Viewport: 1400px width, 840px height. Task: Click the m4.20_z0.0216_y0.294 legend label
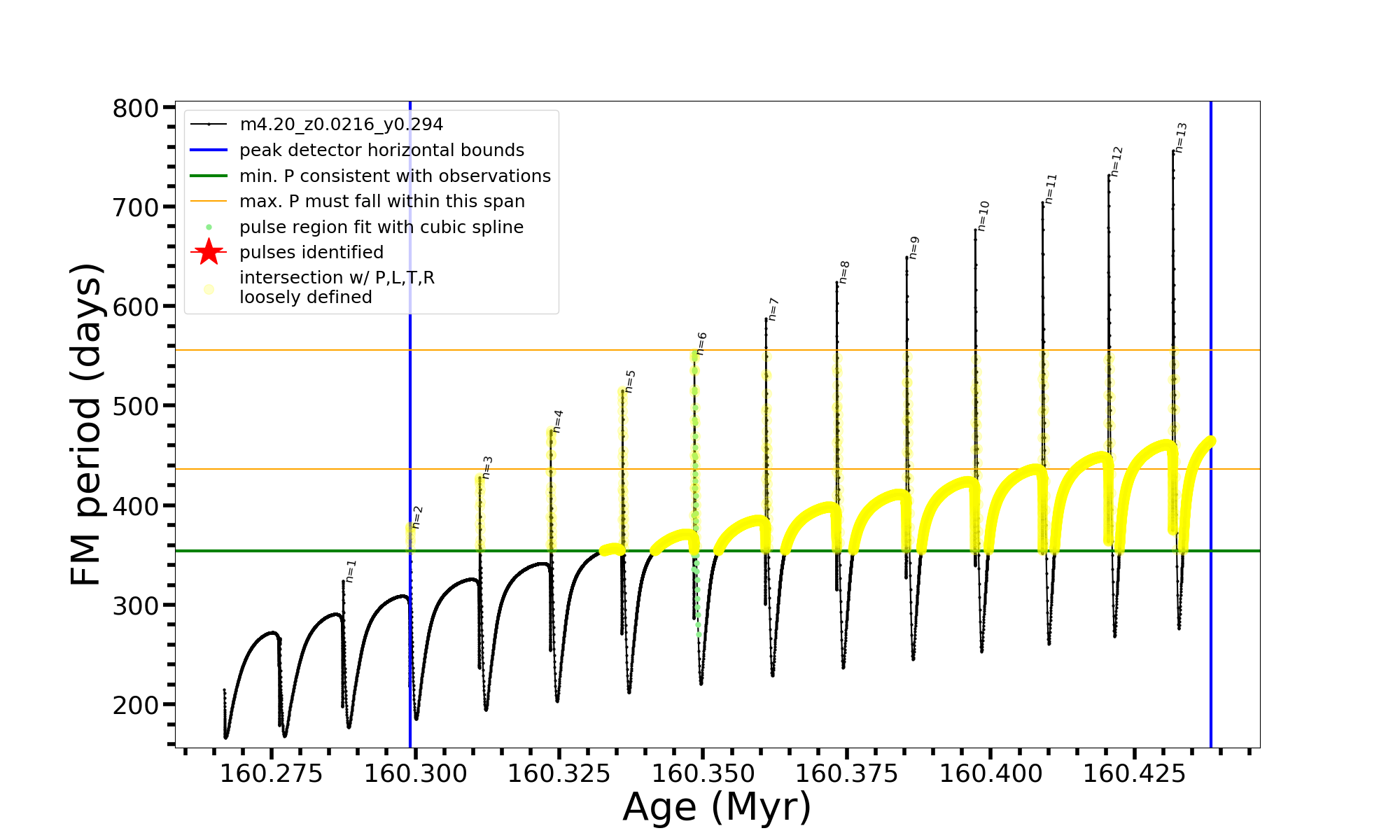click(x=341, y=125)
